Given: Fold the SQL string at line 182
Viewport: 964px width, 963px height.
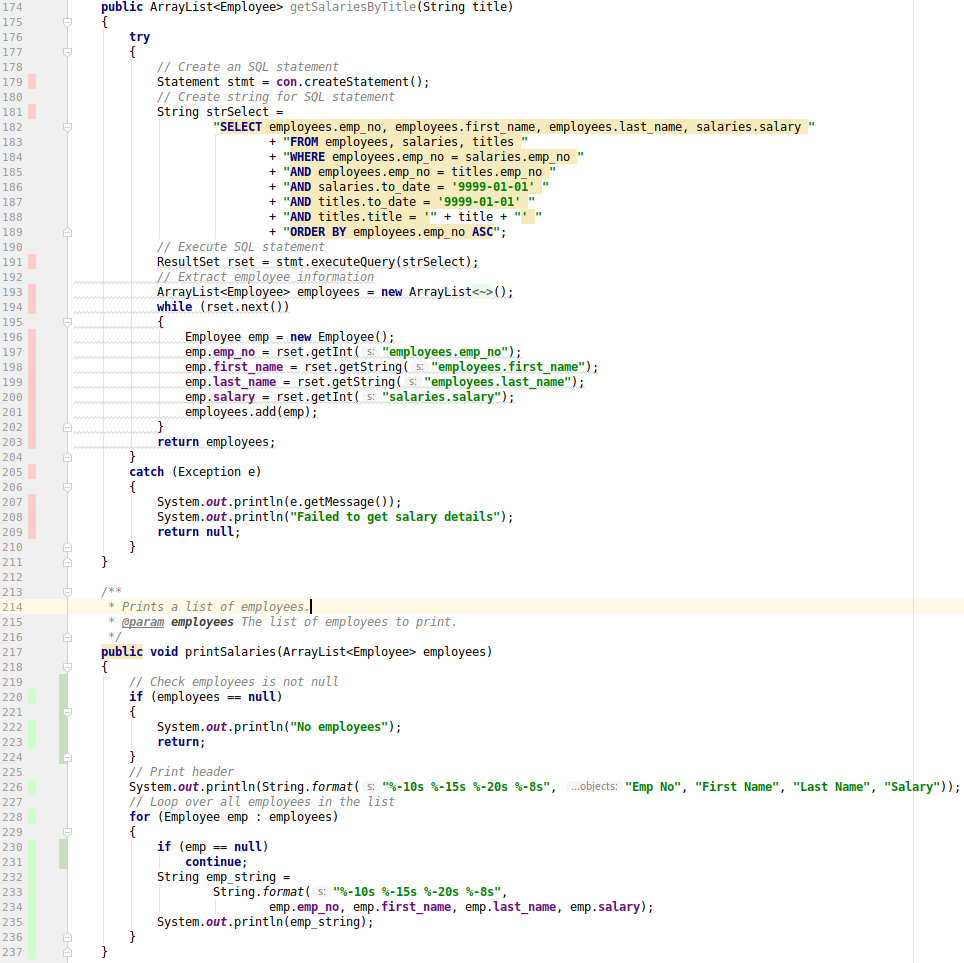Looking at the screenshot, I should (x=68, y=127).
